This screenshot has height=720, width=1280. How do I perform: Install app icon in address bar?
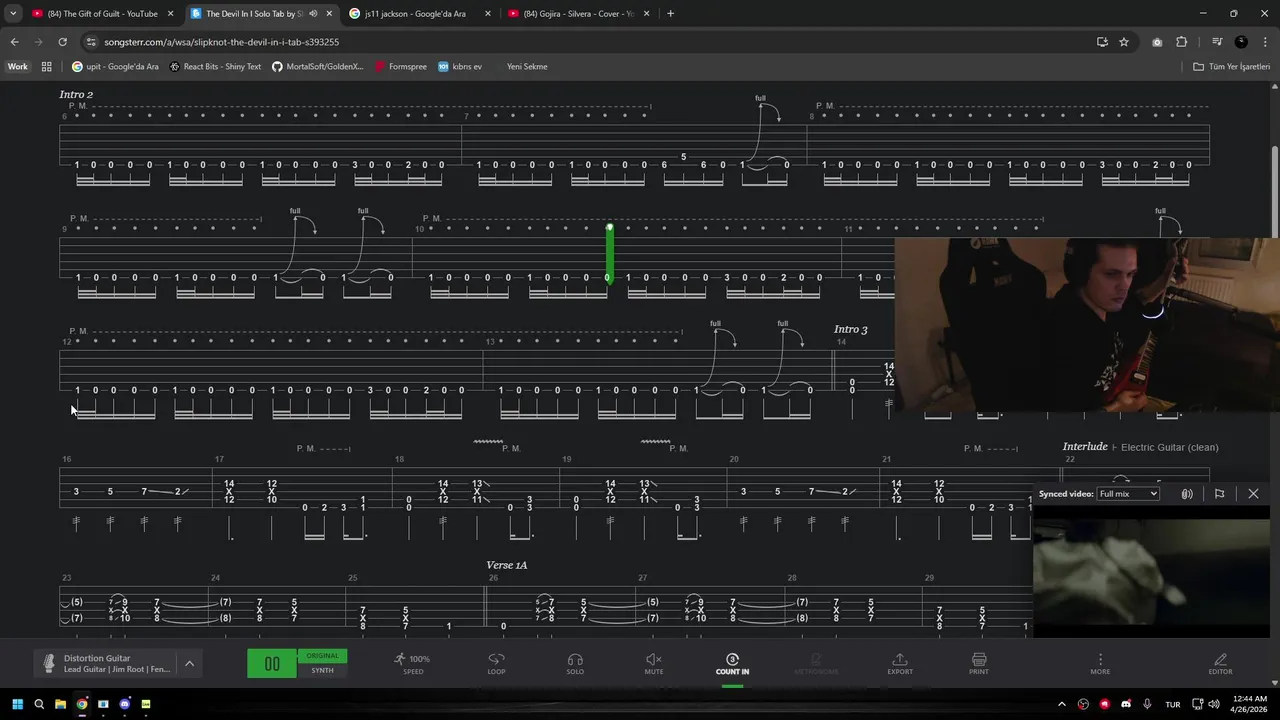[x=1102, y=42]
